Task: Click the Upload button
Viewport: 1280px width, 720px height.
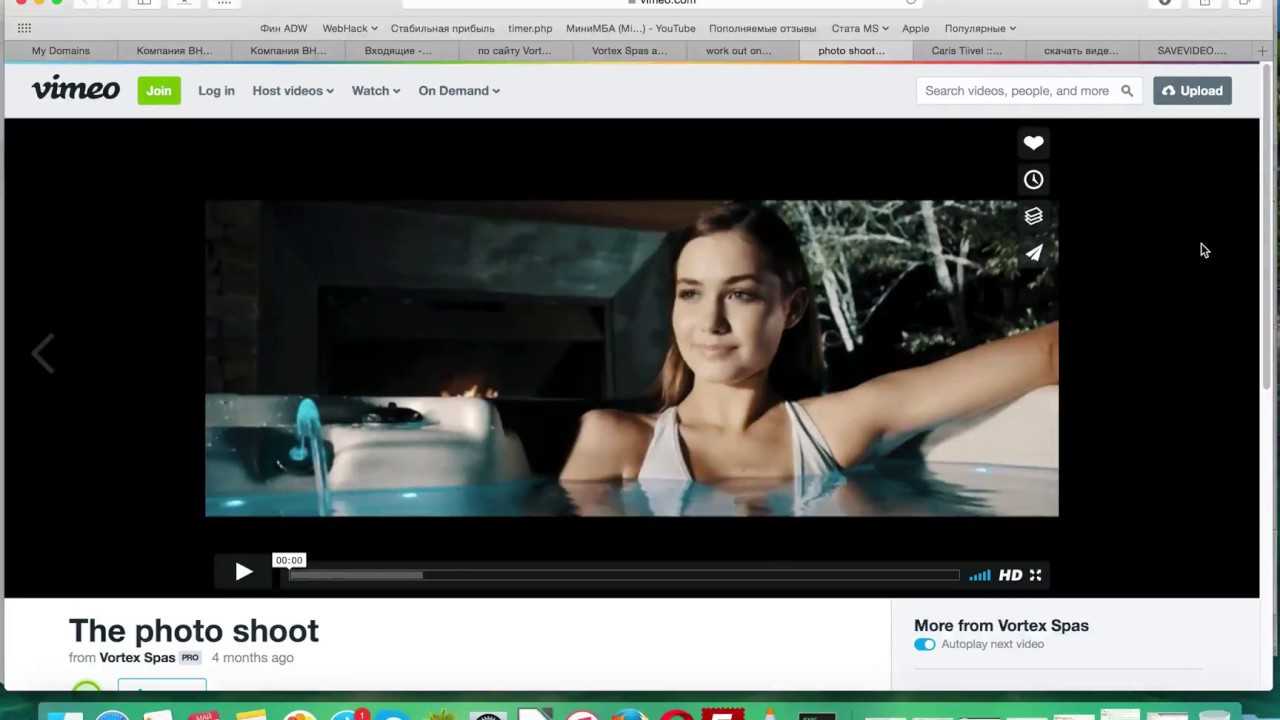Action: 1192,91
